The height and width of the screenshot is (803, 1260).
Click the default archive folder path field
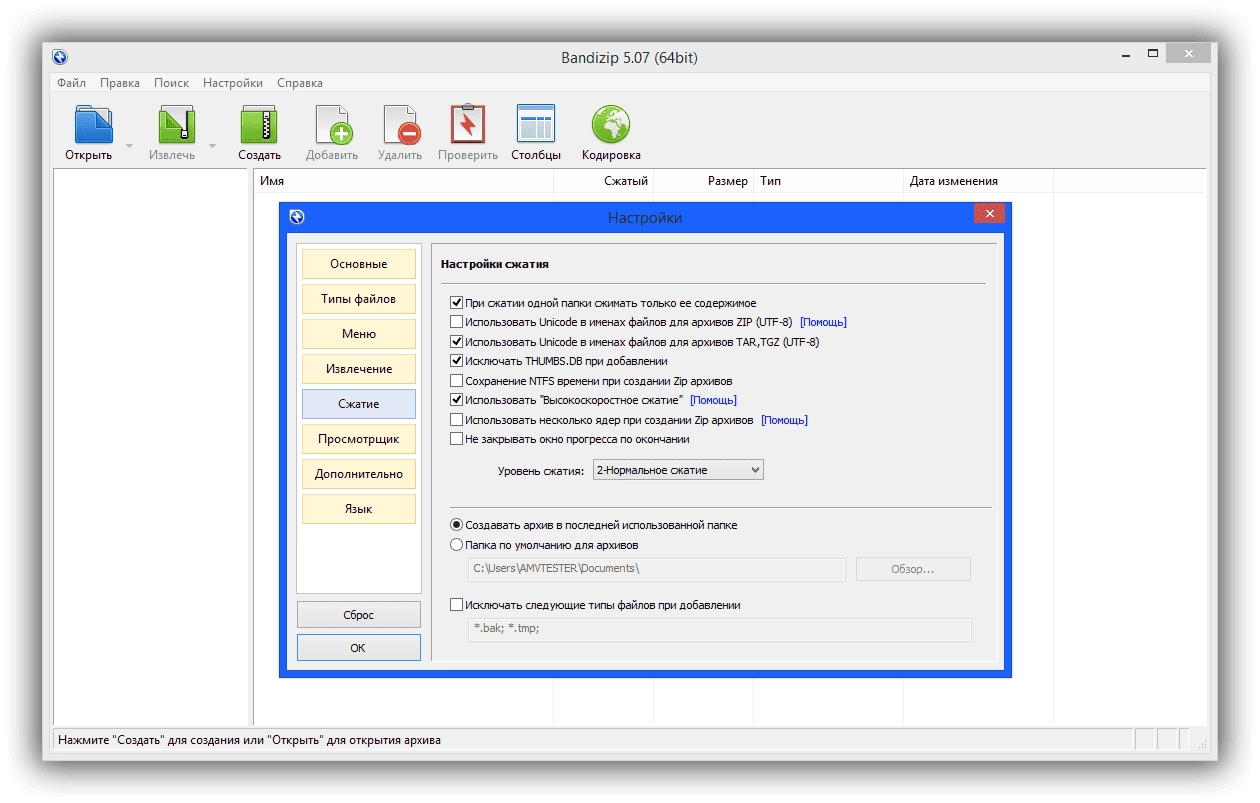coord(657,569)
